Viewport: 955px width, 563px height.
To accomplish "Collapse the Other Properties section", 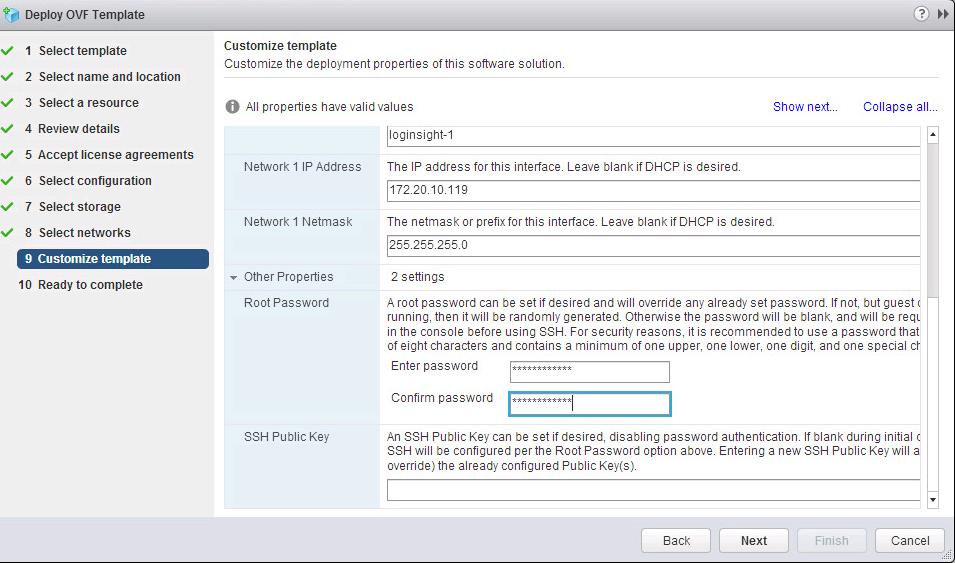I will click(234, 277).
